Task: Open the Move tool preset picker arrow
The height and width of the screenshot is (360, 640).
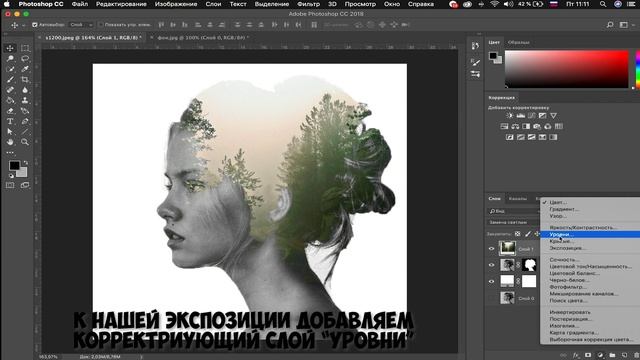Action: 23,25
